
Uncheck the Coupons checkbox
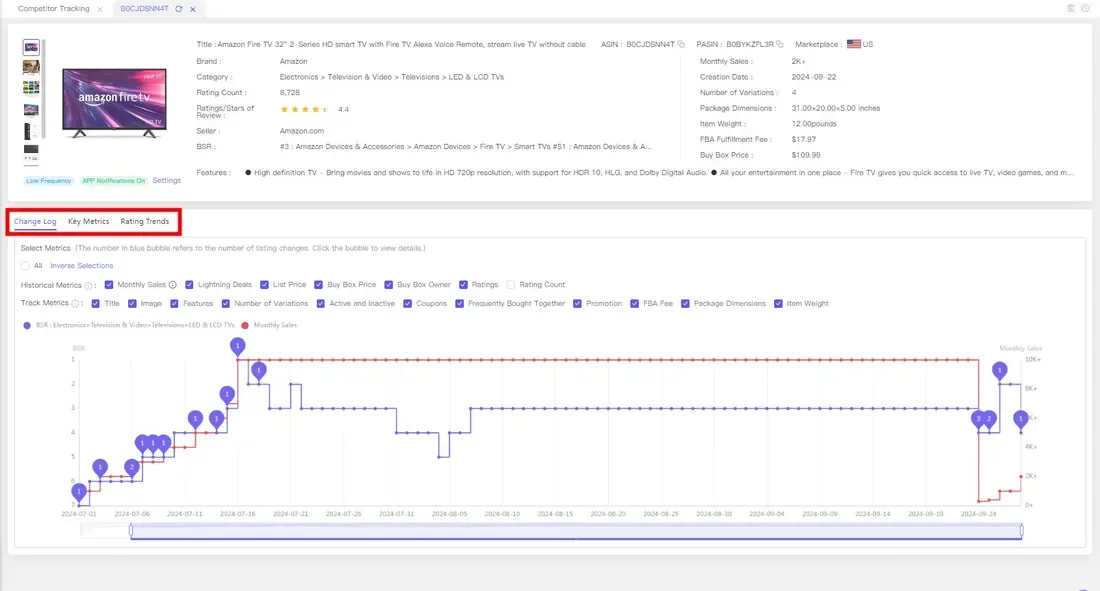point(408,304)
